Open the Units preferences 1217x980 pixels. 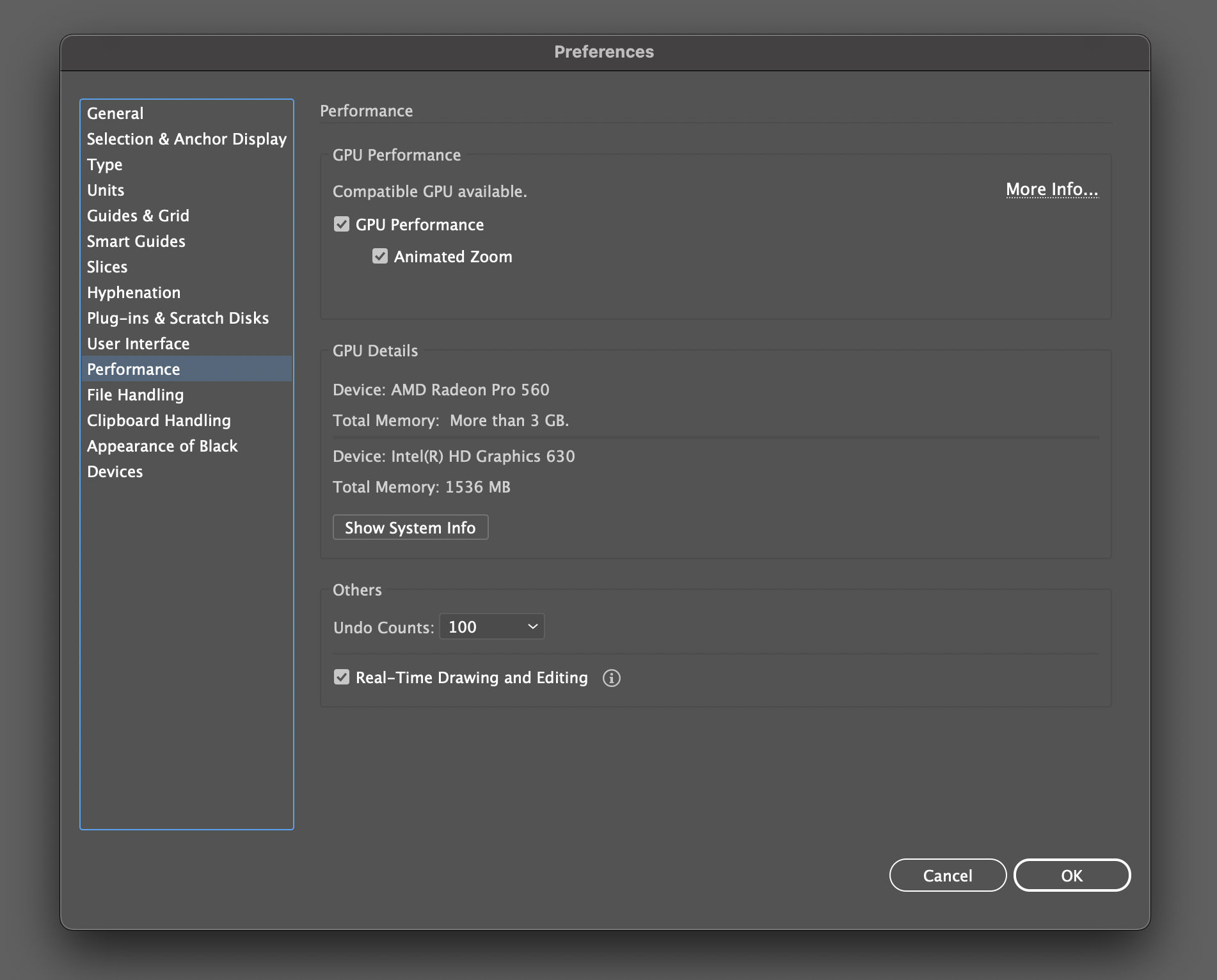tap(106, 190)
